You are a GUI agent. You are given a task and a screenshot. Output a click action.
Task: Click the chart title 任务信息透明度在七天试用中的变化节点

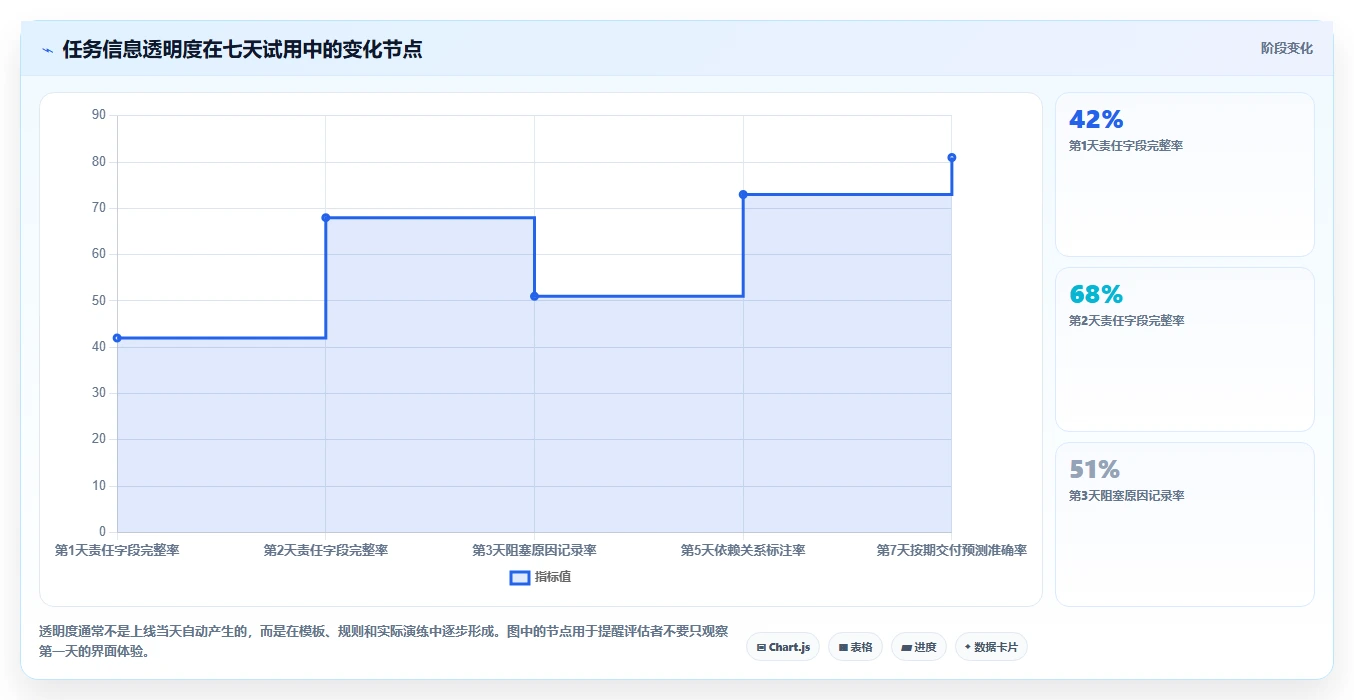click(x=242, y=49)
